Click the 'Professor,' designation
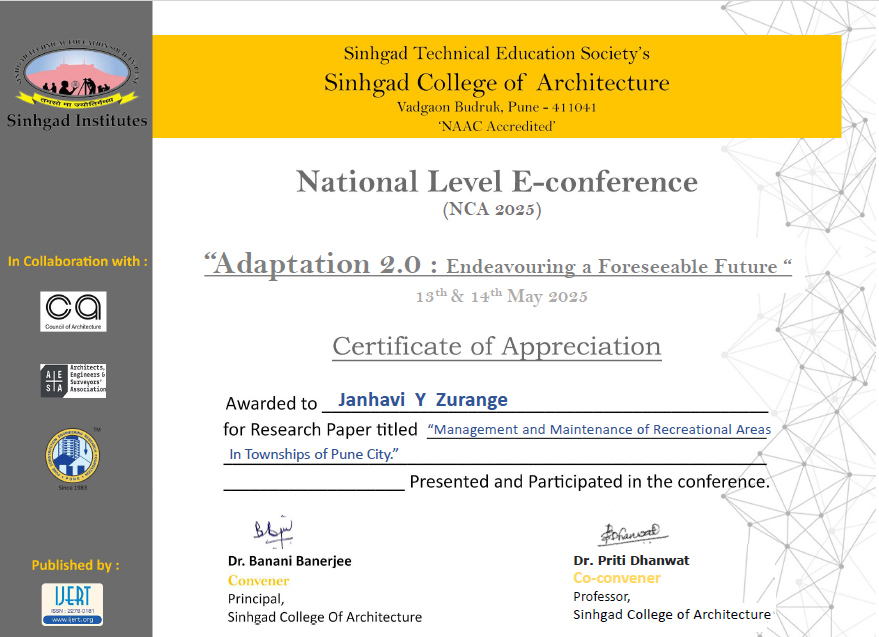The width and height of the screenshot is (879, 637). [x=602, y=597]
